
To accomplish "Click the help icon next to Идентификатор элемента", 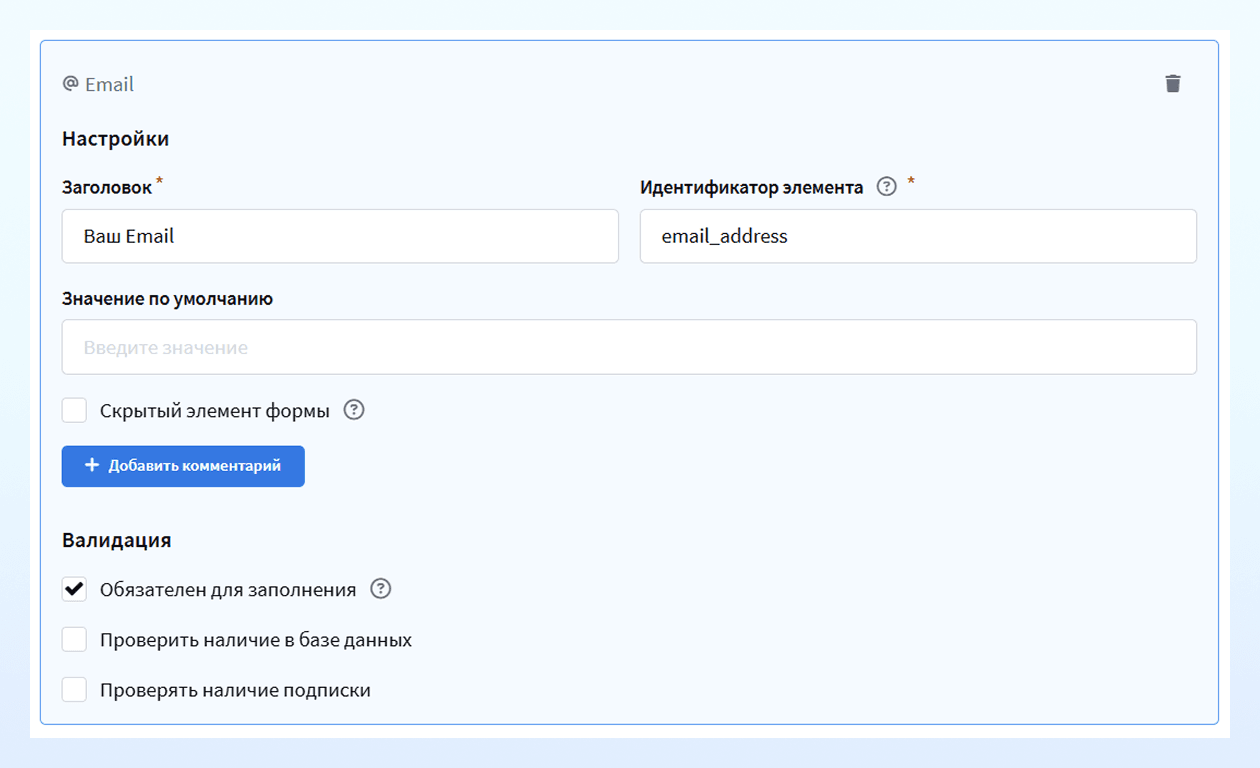I will coord(886,187).
